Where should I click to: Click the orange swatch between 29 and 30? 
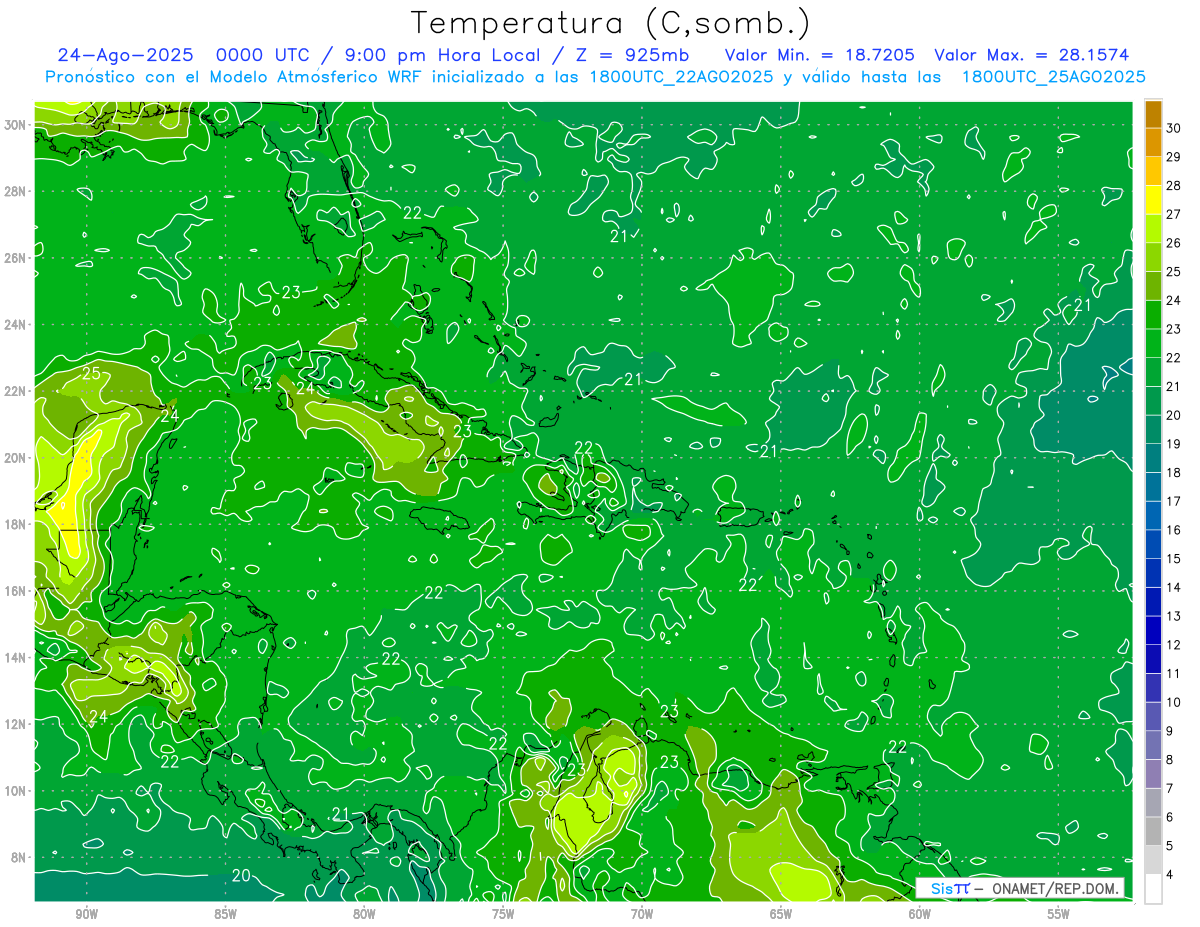click(1153, 142)
